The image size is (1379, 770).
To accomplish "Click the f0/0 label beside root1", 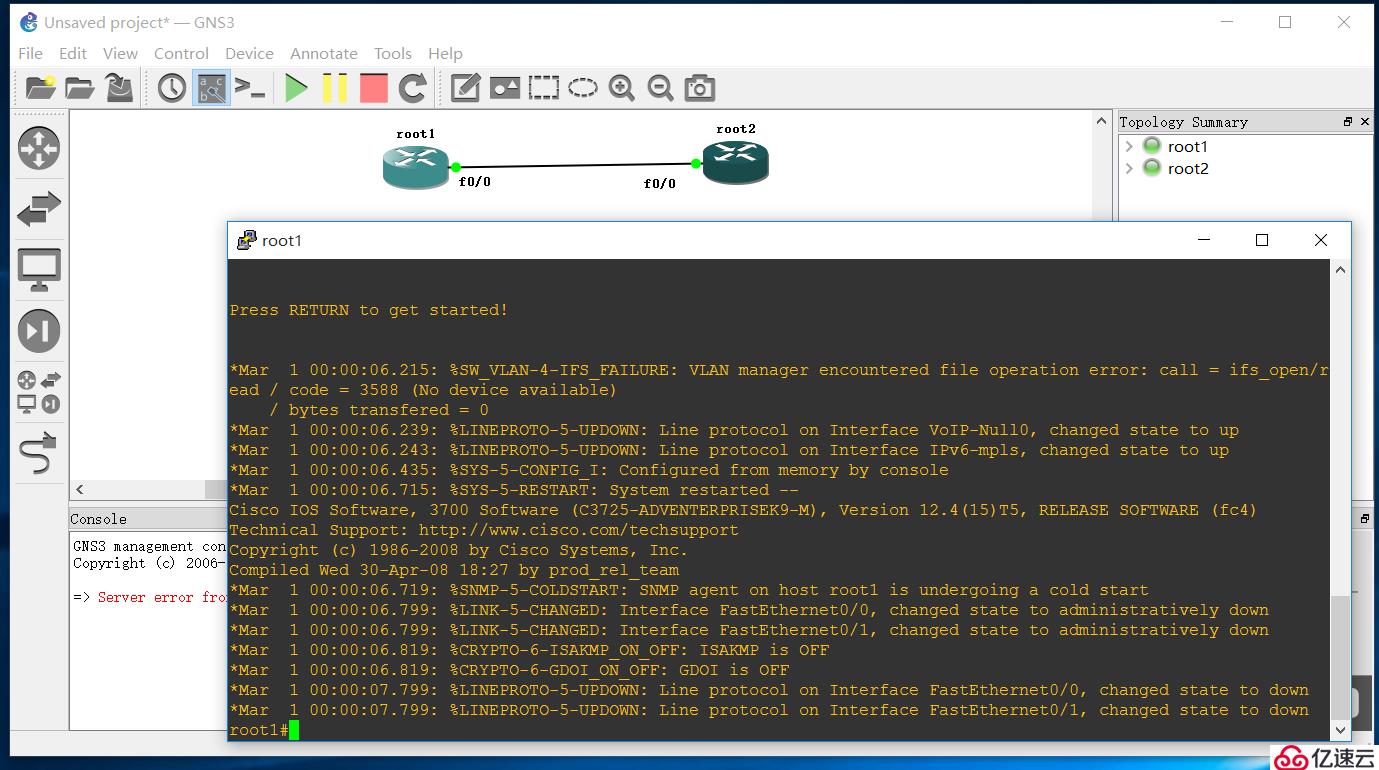I will (475, 182).
